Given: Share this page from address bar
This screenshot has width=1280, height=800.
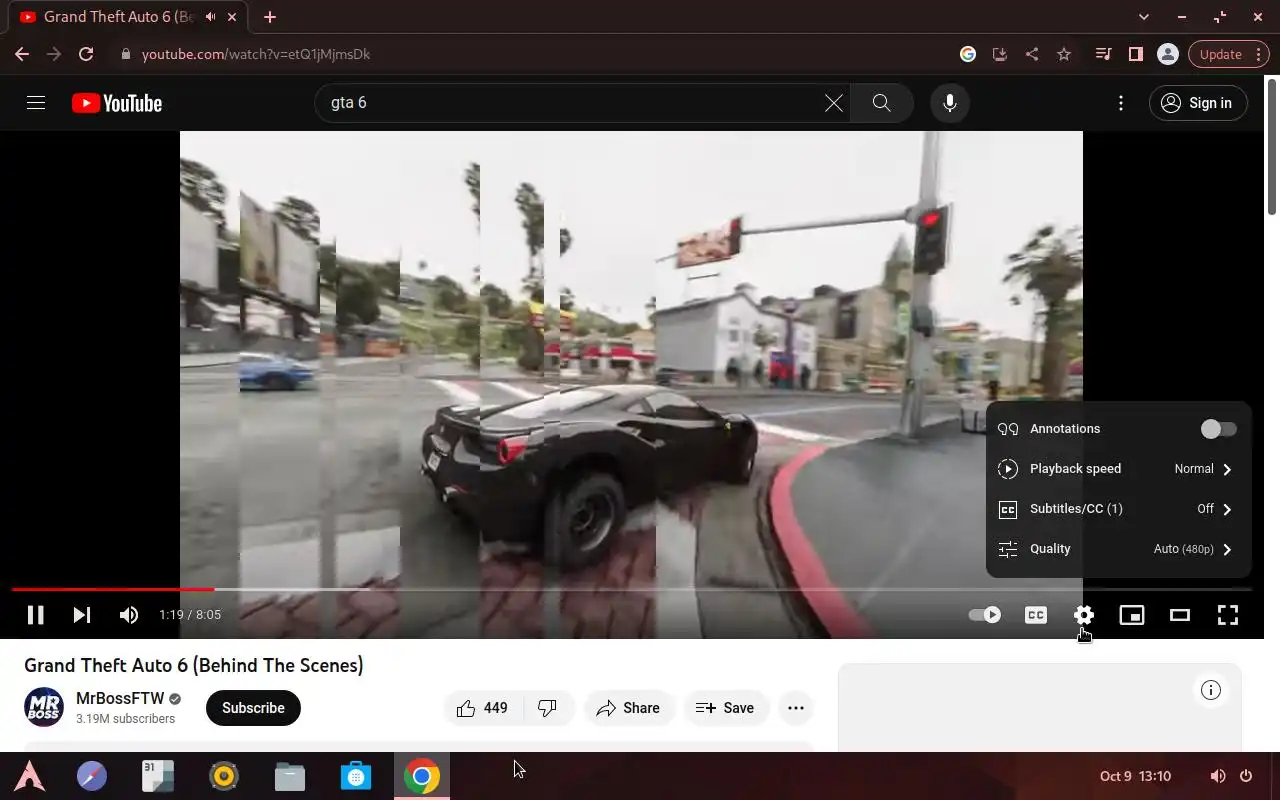Looking at the screenshot, I should 1032,54.
